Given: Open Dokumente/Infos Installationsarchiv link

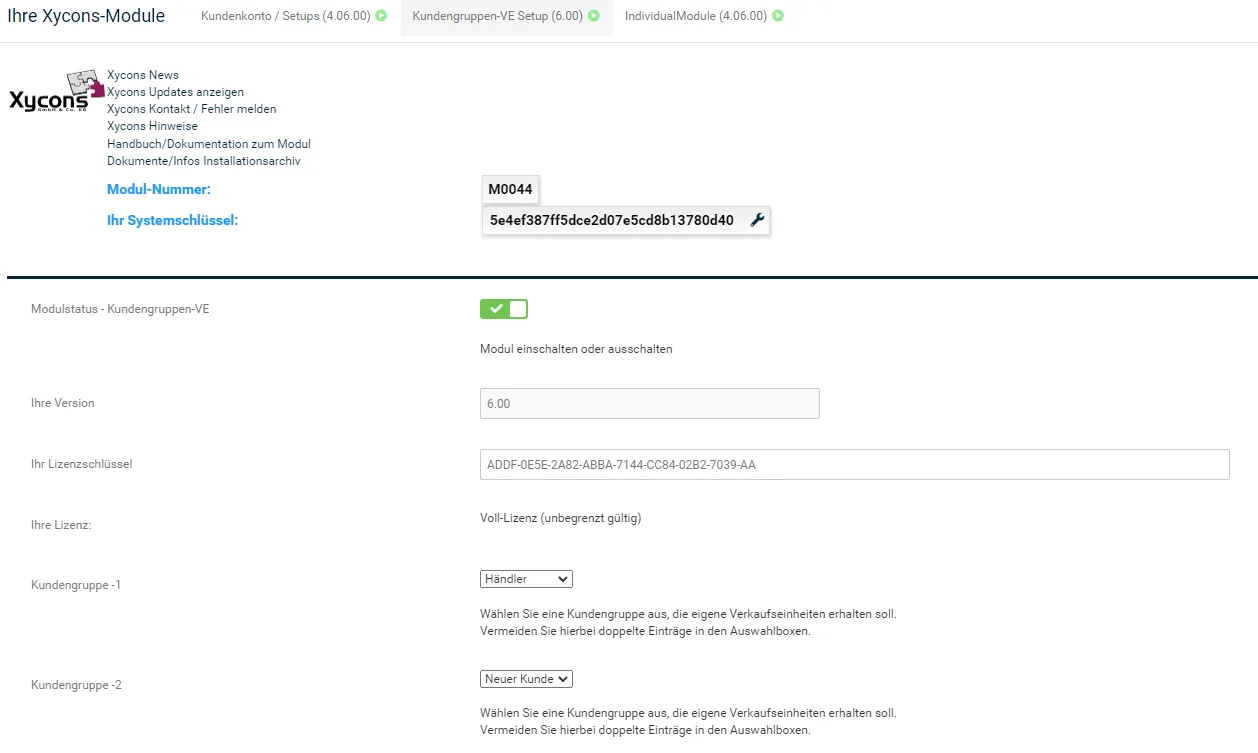Looking at the screenshot, I should point(204,161).
